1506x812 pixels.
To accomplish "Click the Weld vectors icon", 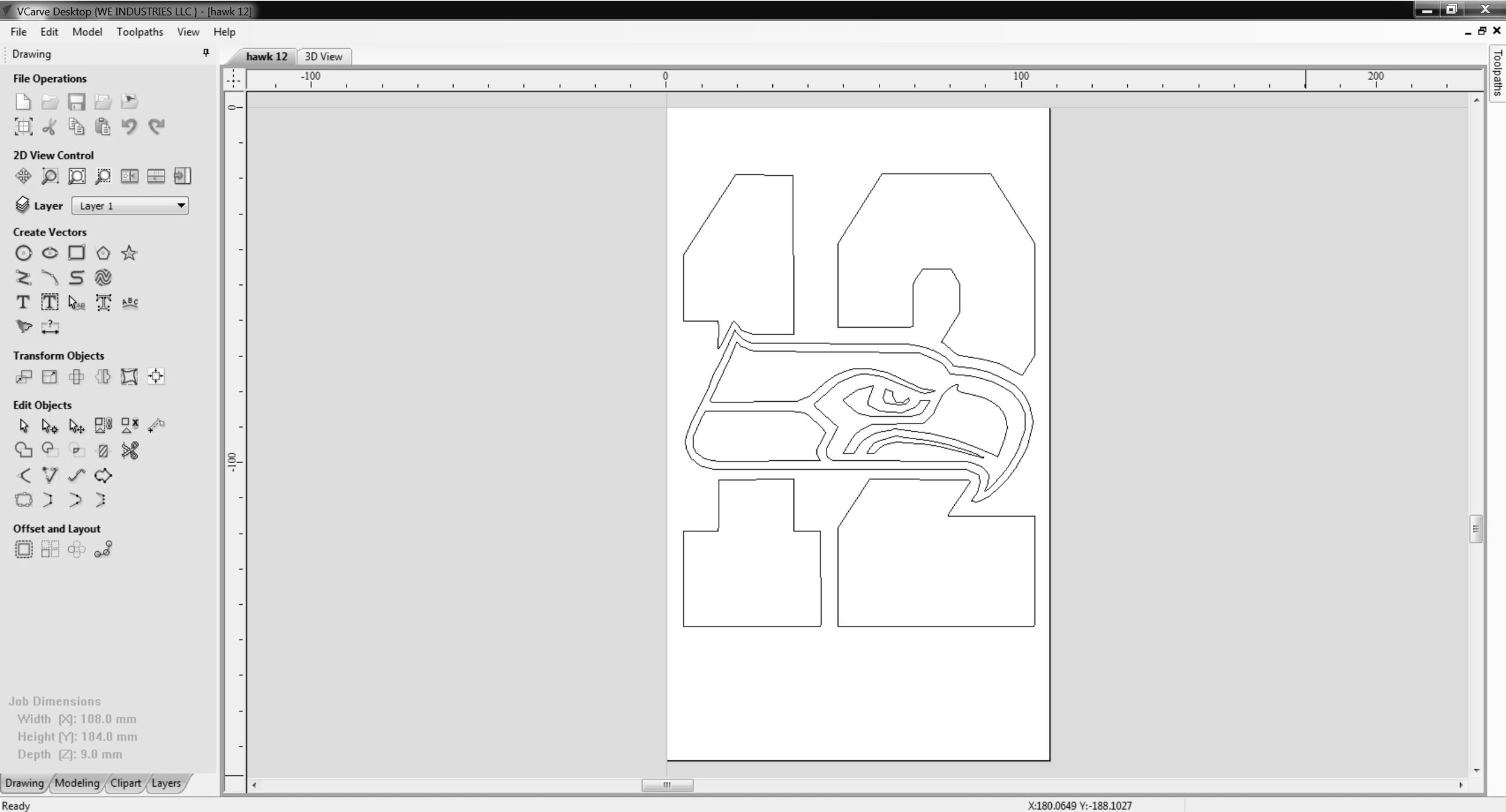I will pos(23,451).
